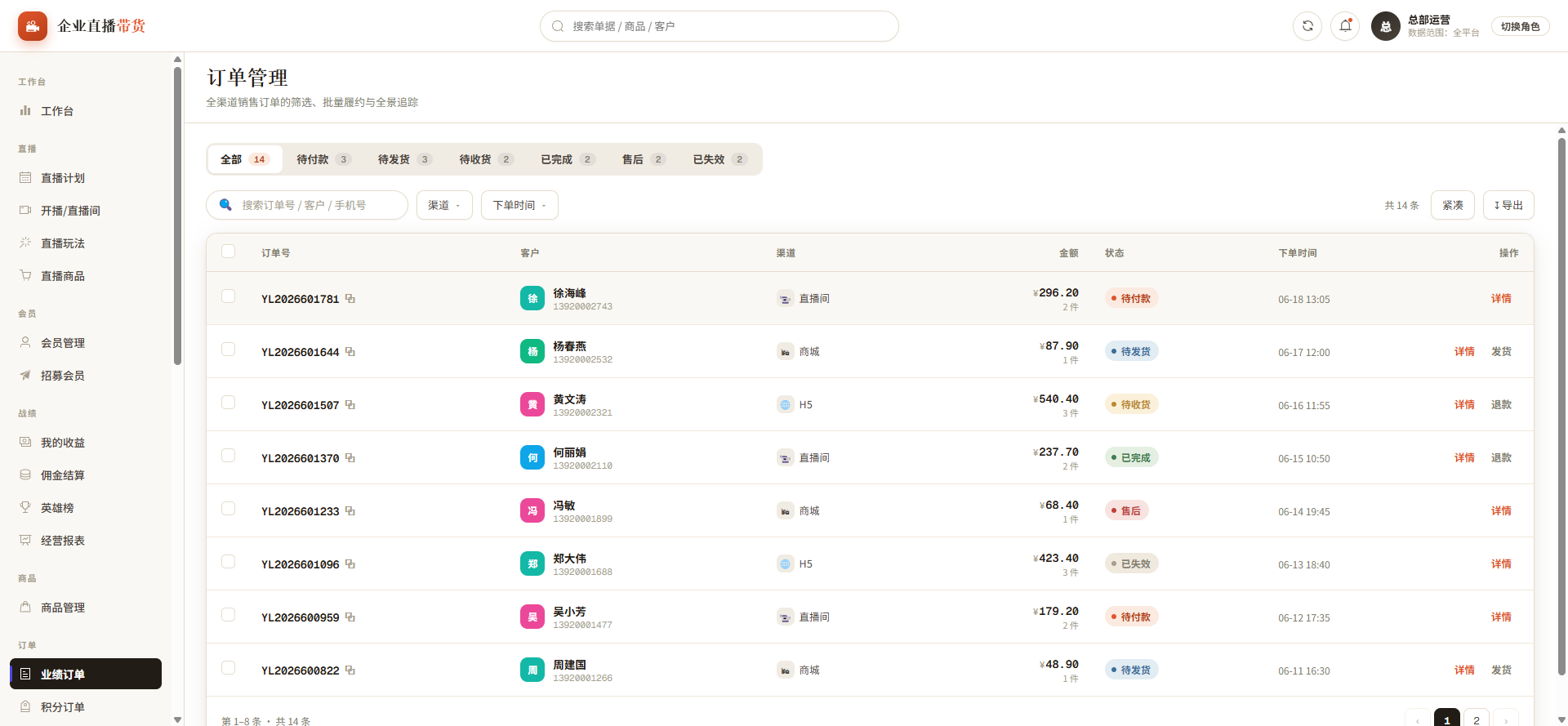Click the 黄文涛 customer avatar
The width and height of the screenshot is (1568, 726).
click(x=532, y=404)
